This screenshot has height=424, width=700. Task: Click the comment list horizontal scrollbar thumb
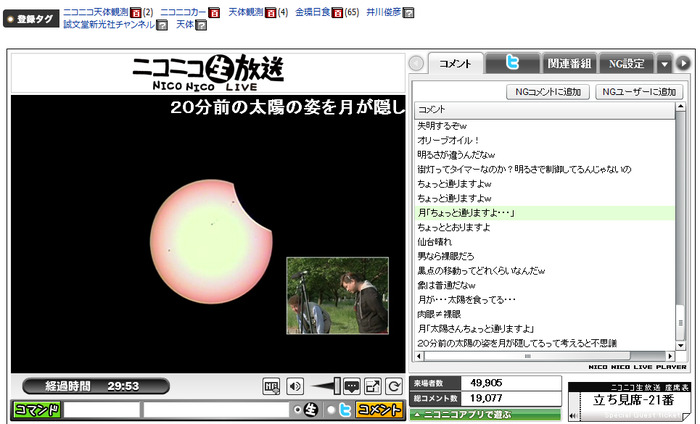tap(527, 356)
